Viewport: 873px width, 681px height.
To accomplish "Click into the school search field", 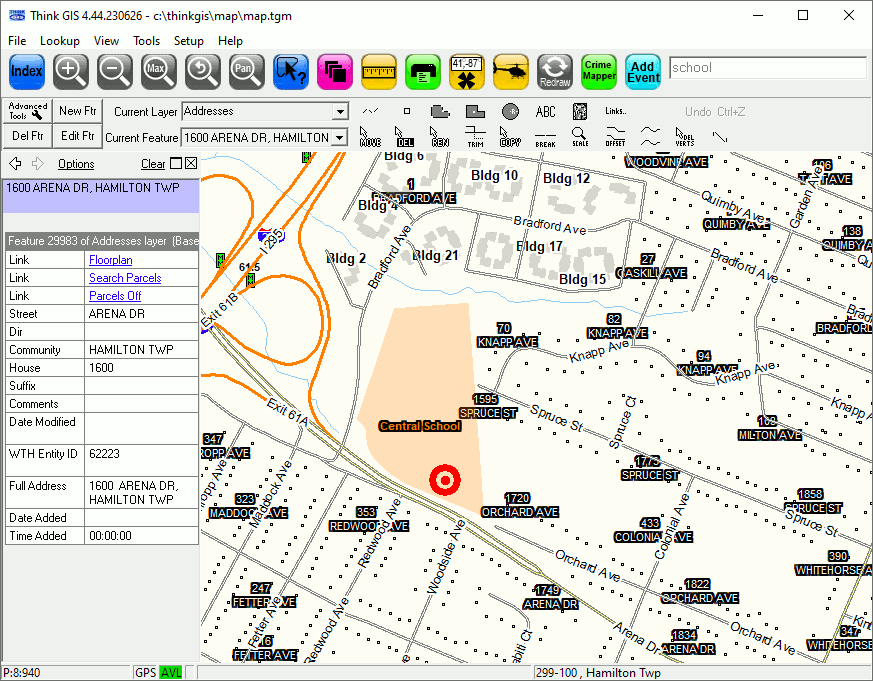I will [767, 68].
